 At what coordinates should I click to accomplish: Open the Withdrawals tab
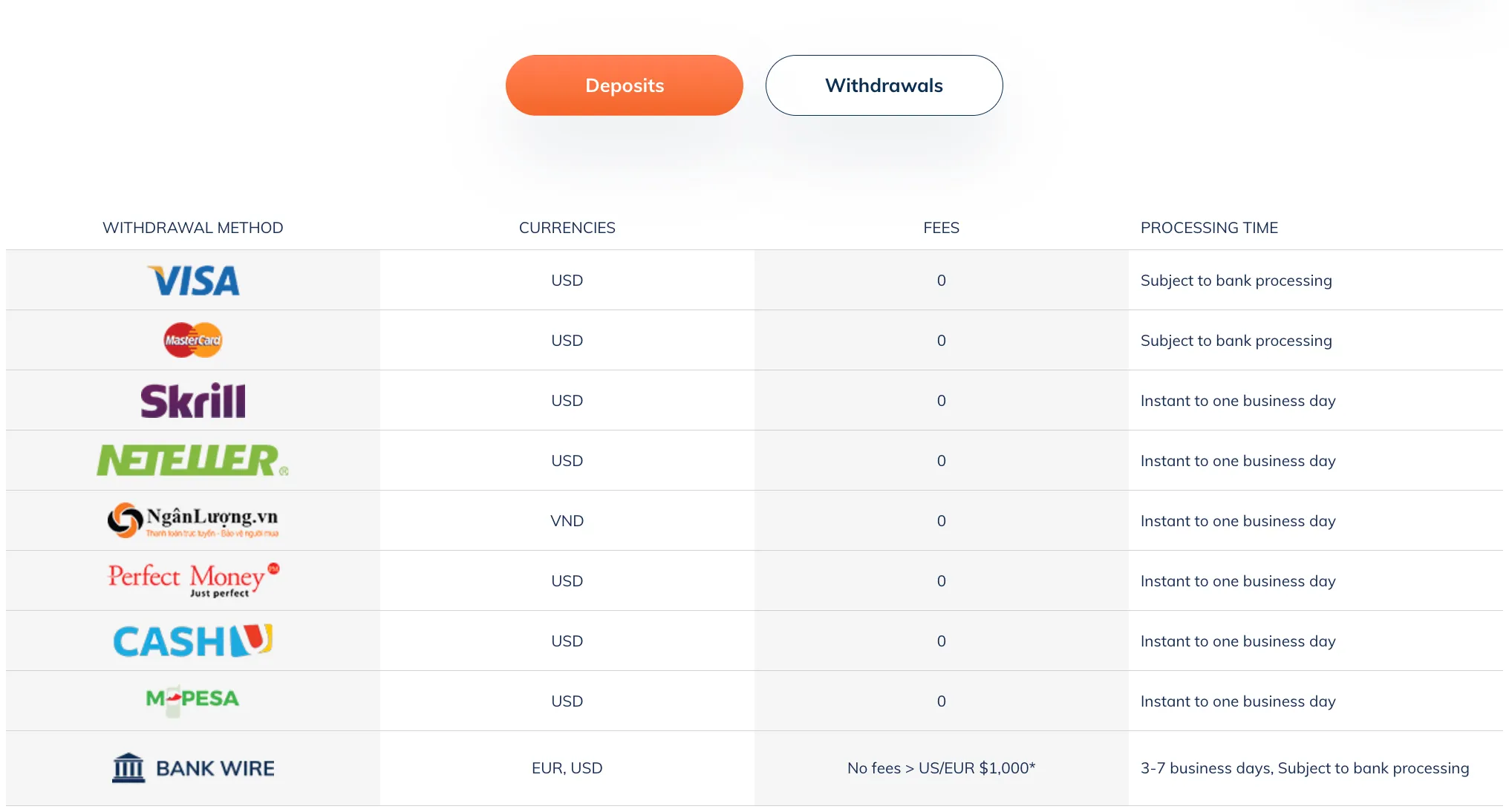pyautogui.click(x=884, y=85)
